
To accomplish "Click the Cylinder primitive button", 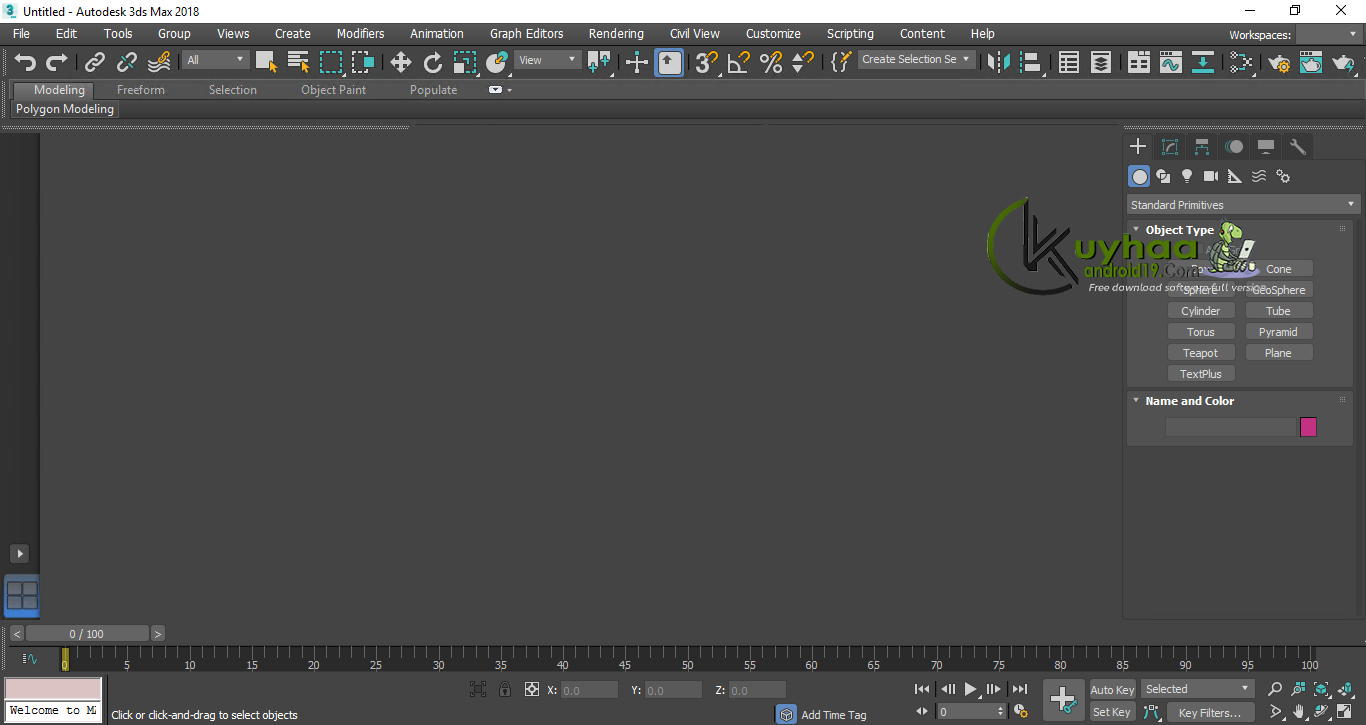I will (x=1201, y=311).
